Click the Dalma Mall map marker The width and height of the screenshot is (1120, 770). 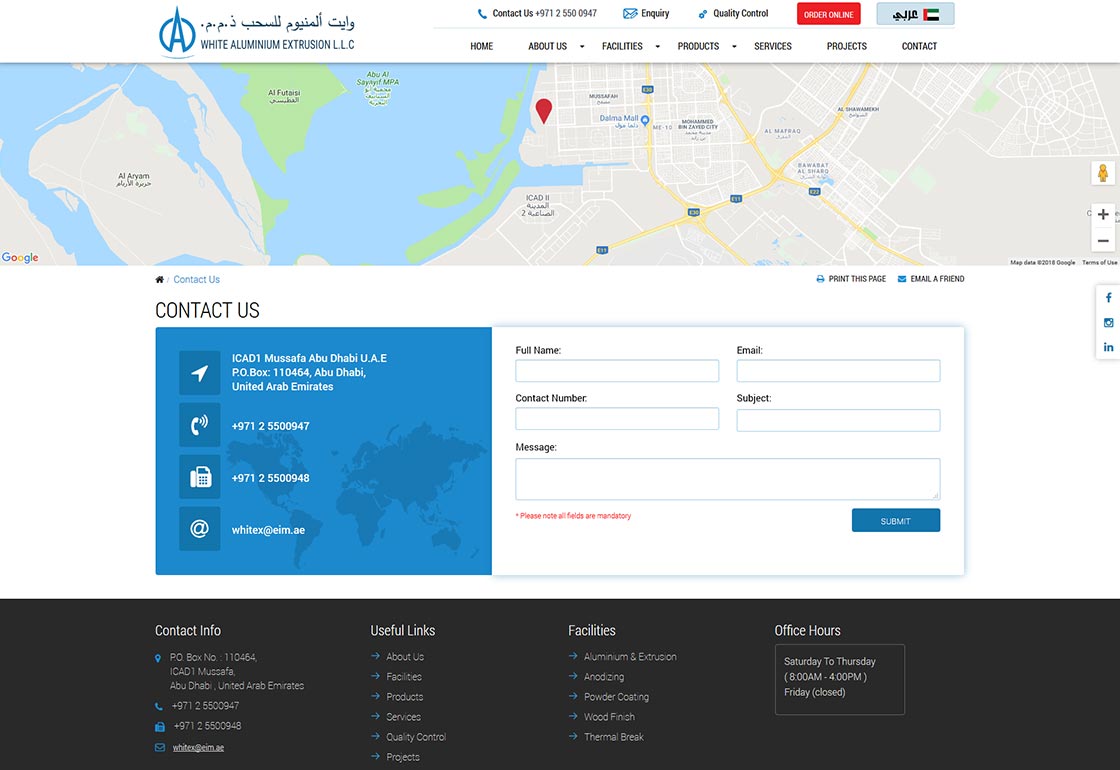pyautogui.click(x=645, y=120)
